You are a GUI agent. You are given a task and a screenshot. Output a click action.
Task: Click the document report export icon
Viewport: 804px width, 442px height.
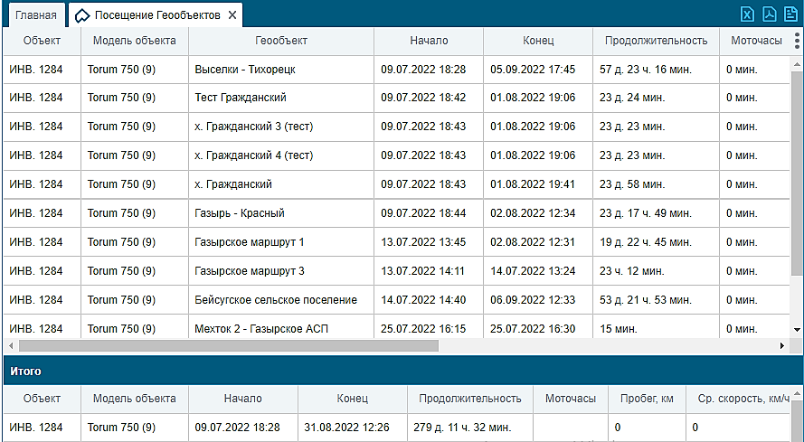(x=790, y=14)
